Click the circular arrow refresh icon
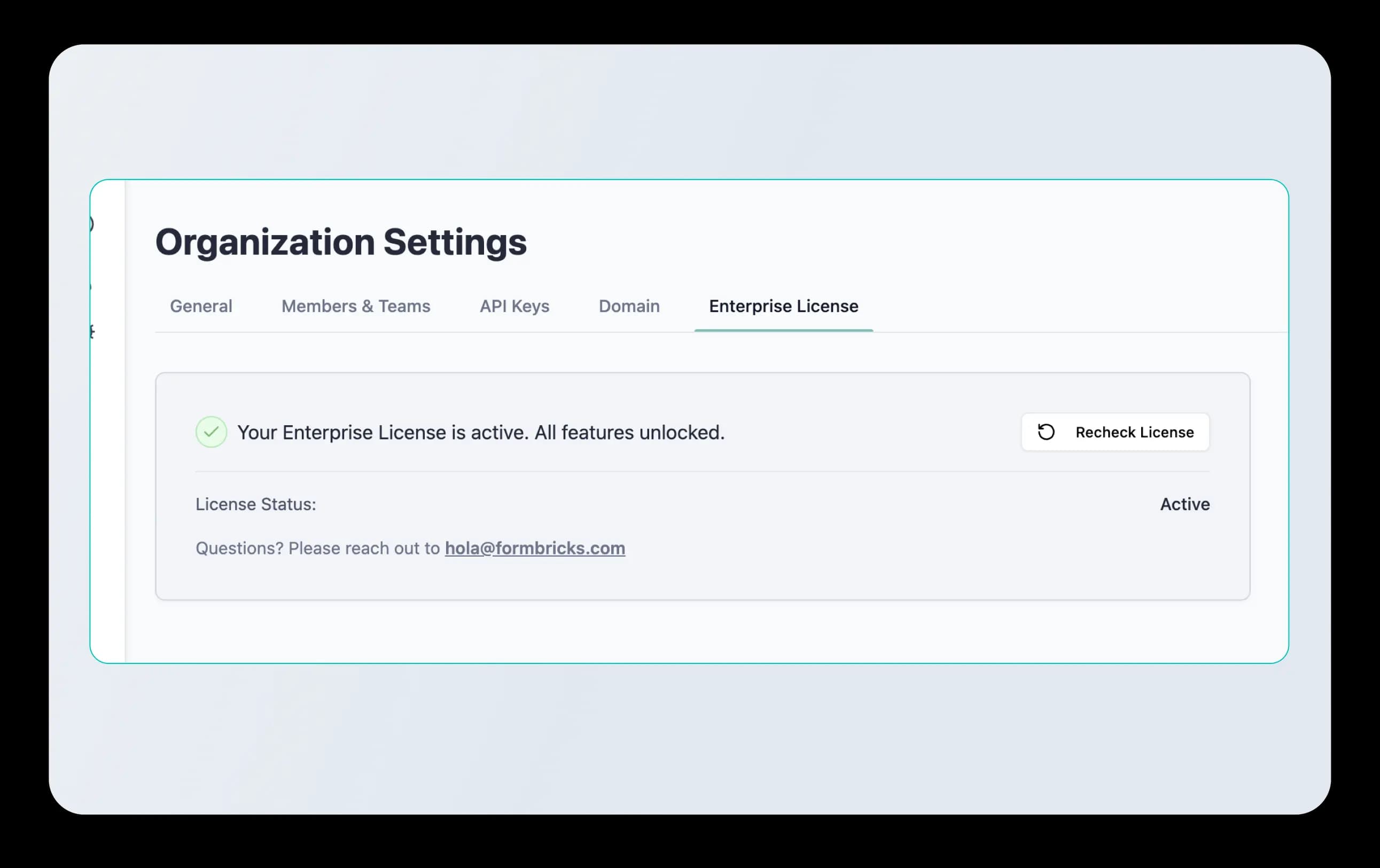1380x868 pixels. (1046, 432)
